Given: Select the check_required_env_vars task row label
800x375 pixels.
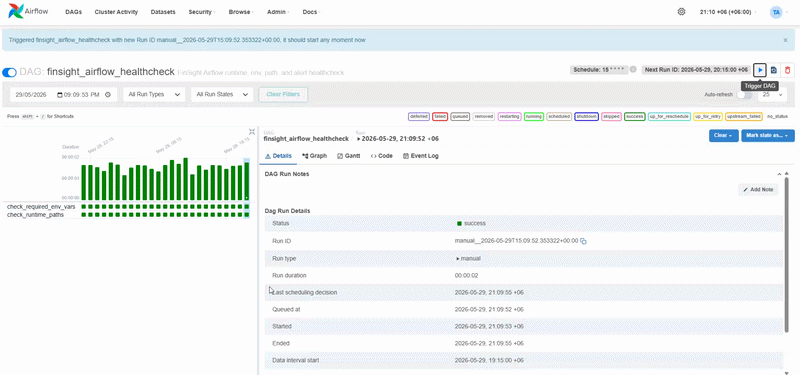Looking at the screenshot, I should point(41,207).
